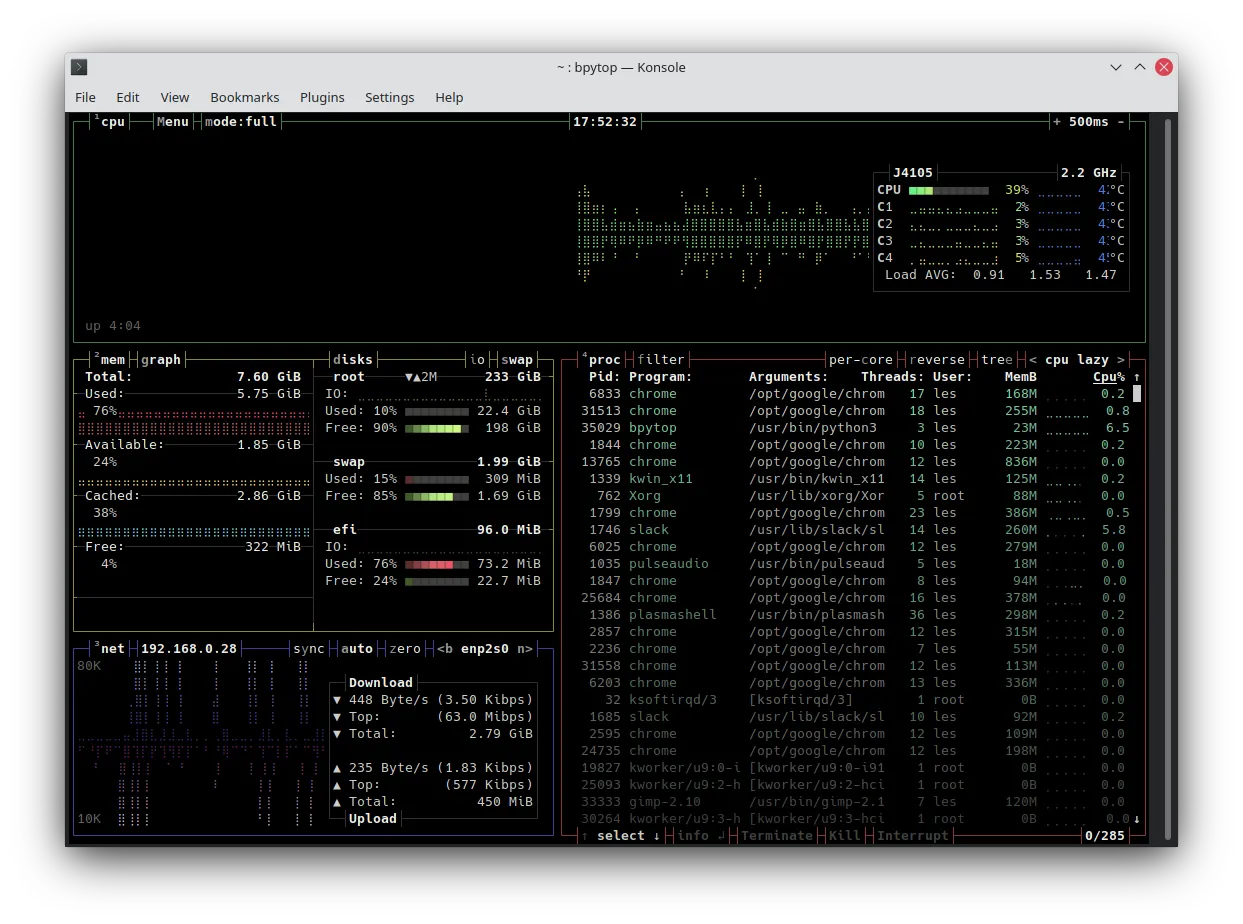The height and width of the screenshot is (924, 1243).
Task: Click efi Used 76% red bar
Action: point(437,564)
